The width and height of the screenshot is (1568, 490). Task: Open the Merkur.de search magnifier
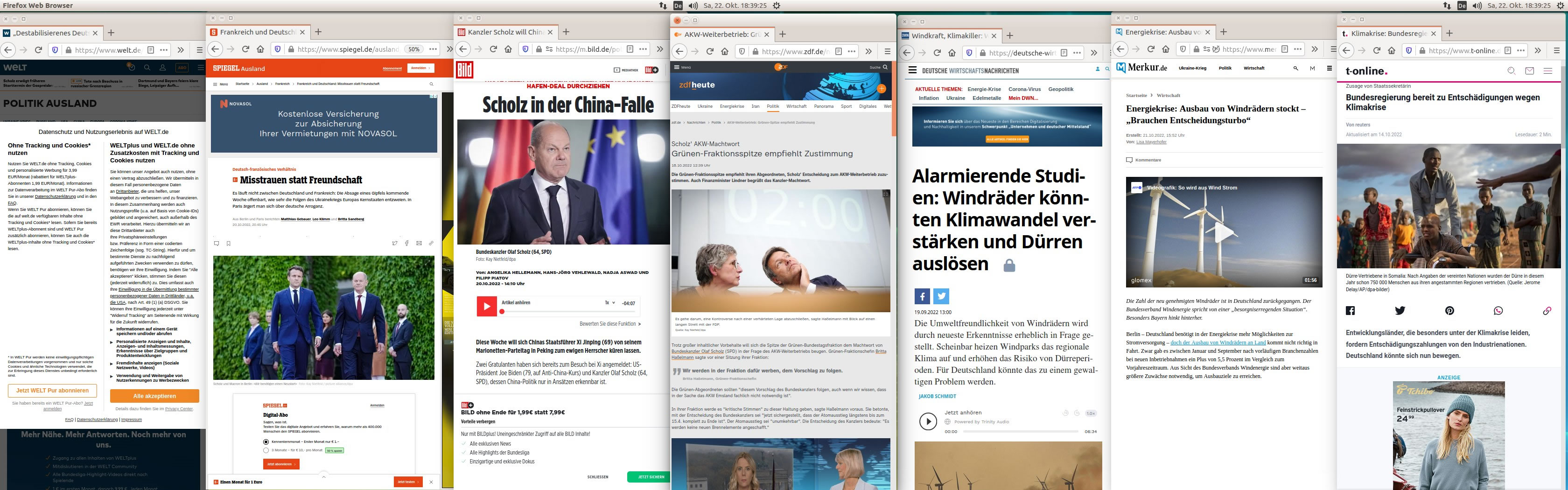(1296, 68)
